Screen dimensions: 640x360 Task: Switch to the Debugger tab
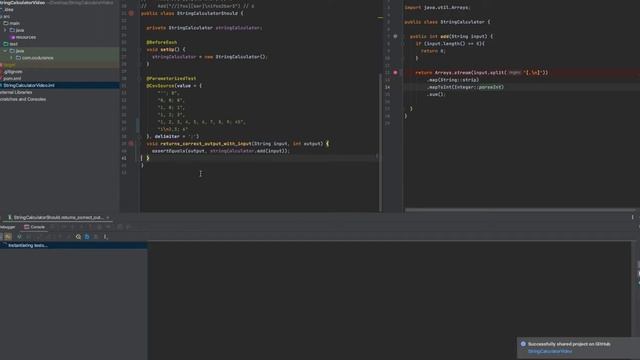point(7,227)
